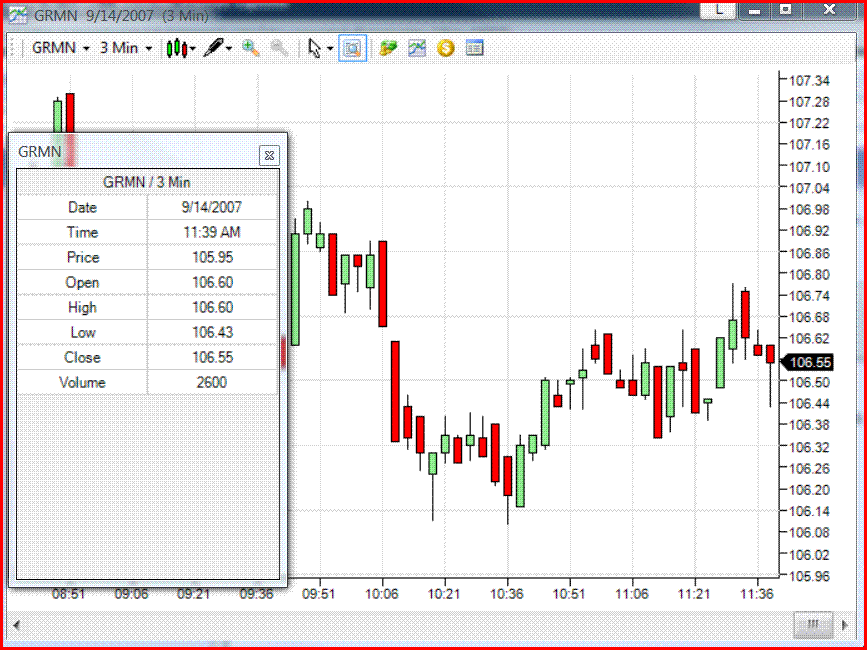The image size is (867, 650).
Task: Click the 08:51 time axis label
Action: pos(69,594)
